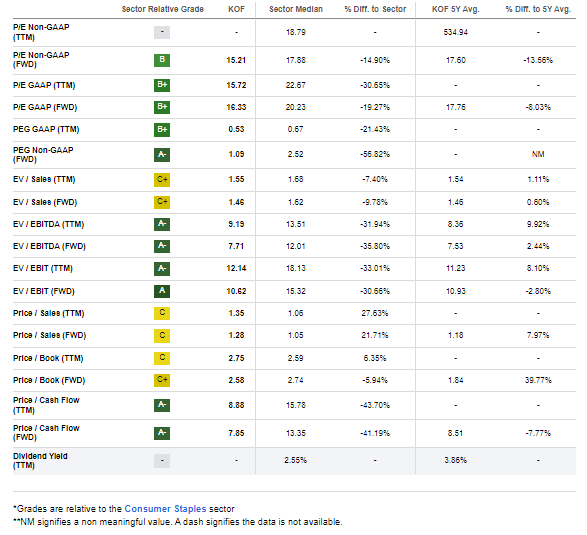Click the % Diff. to 5Y Avg. column header
This screenshot has width=587, height=535.
pos(538,9)
